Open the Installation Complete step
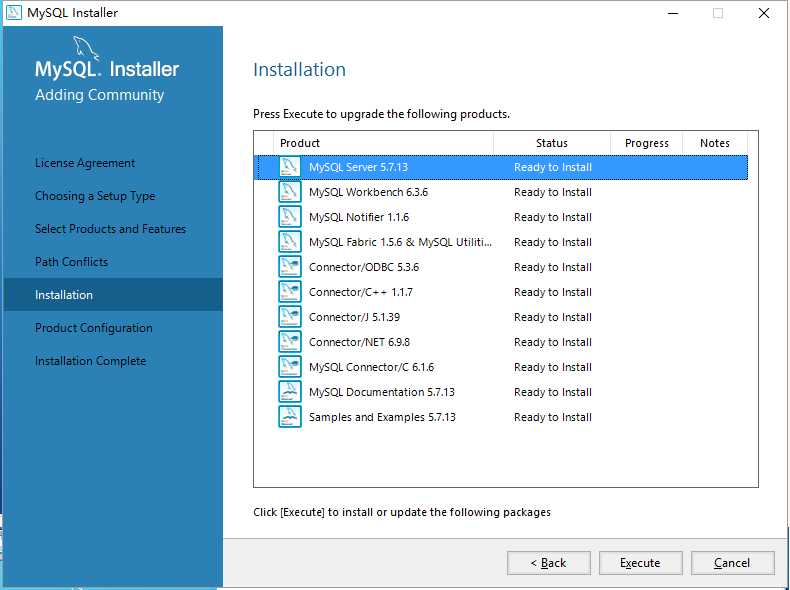The width and height of the screenshot is (790, 590). 91,361
